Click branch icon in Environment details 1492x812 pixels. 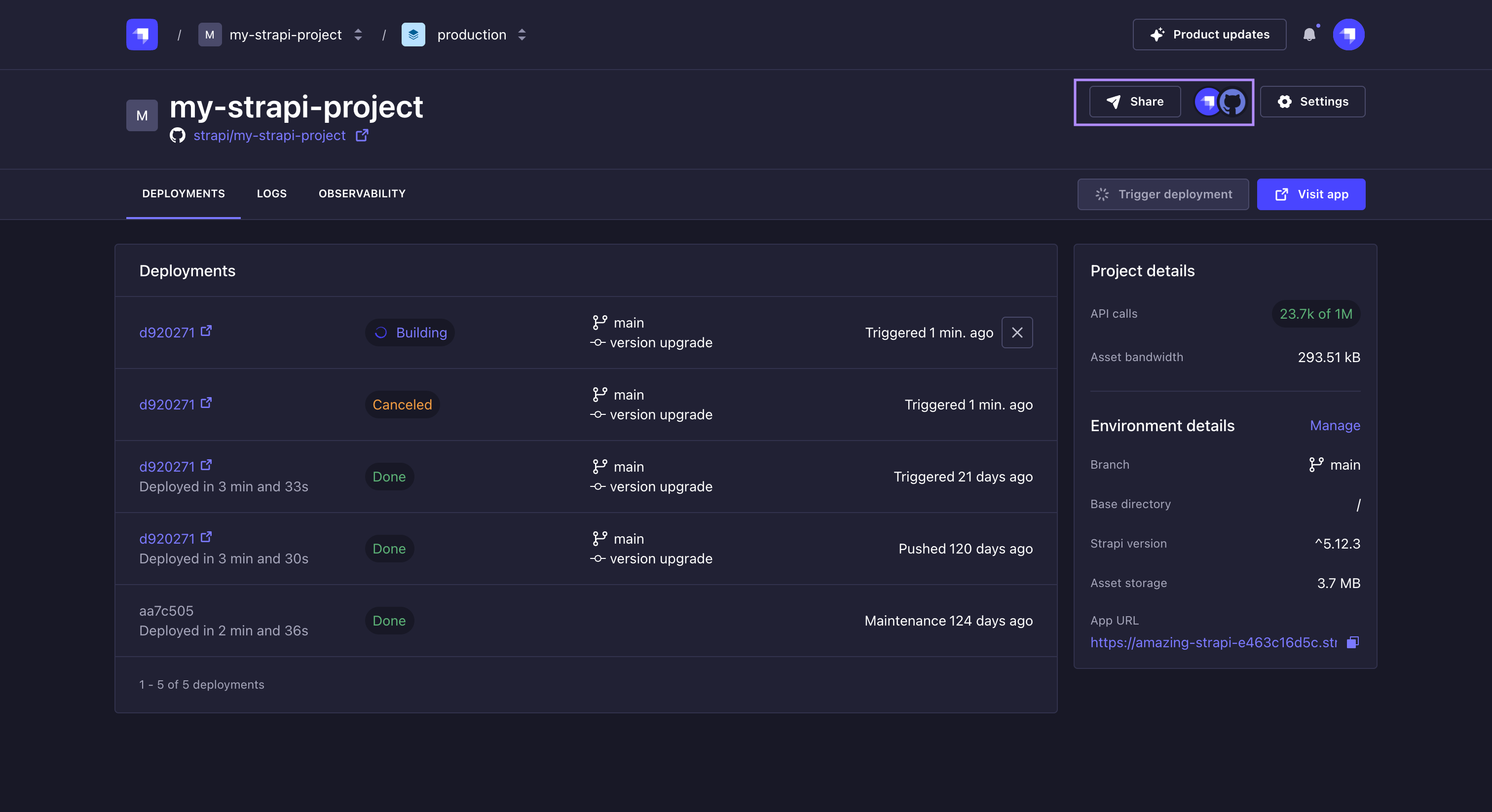coord(1316,465)
